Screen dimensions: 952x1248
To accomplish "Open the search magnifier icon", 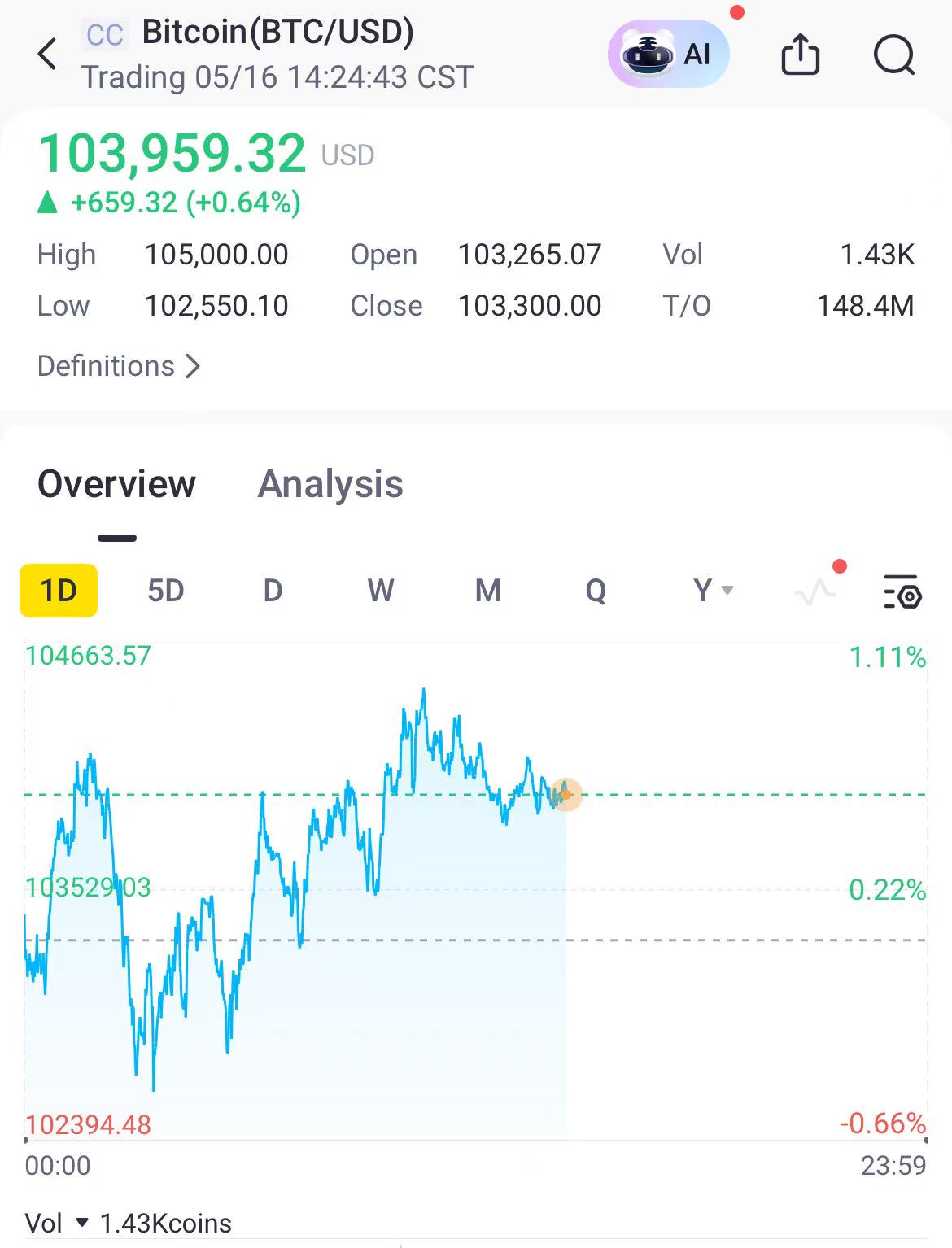I will point(894,55).
